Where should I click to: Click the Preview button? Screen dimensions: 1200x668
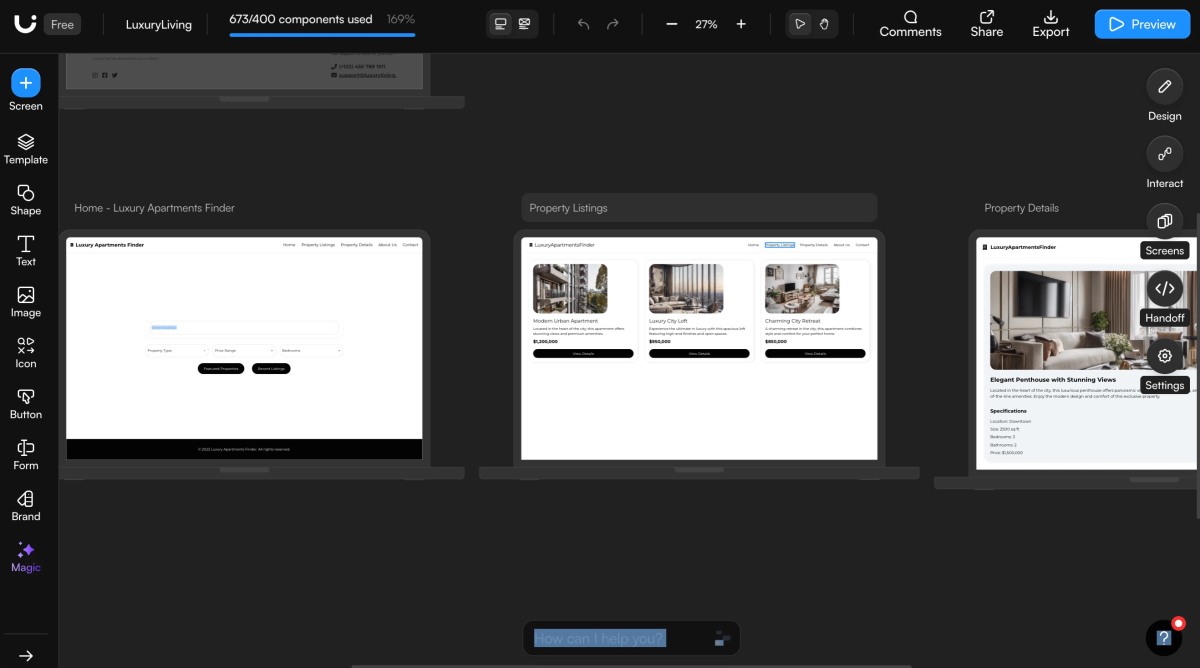(x=1141, y=24)
